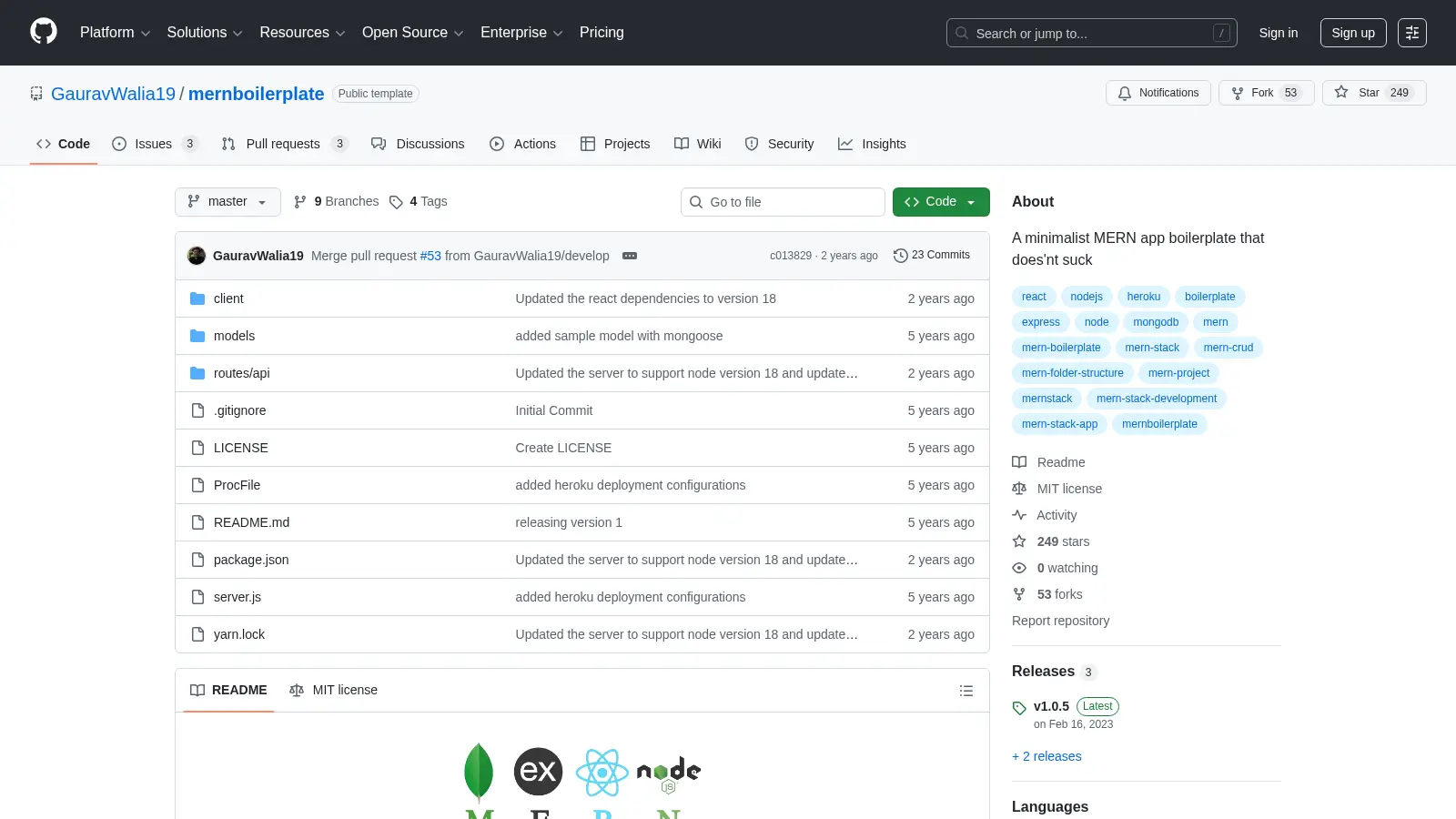
Task: Open the Security tab
Action: [x=780, y=144]
